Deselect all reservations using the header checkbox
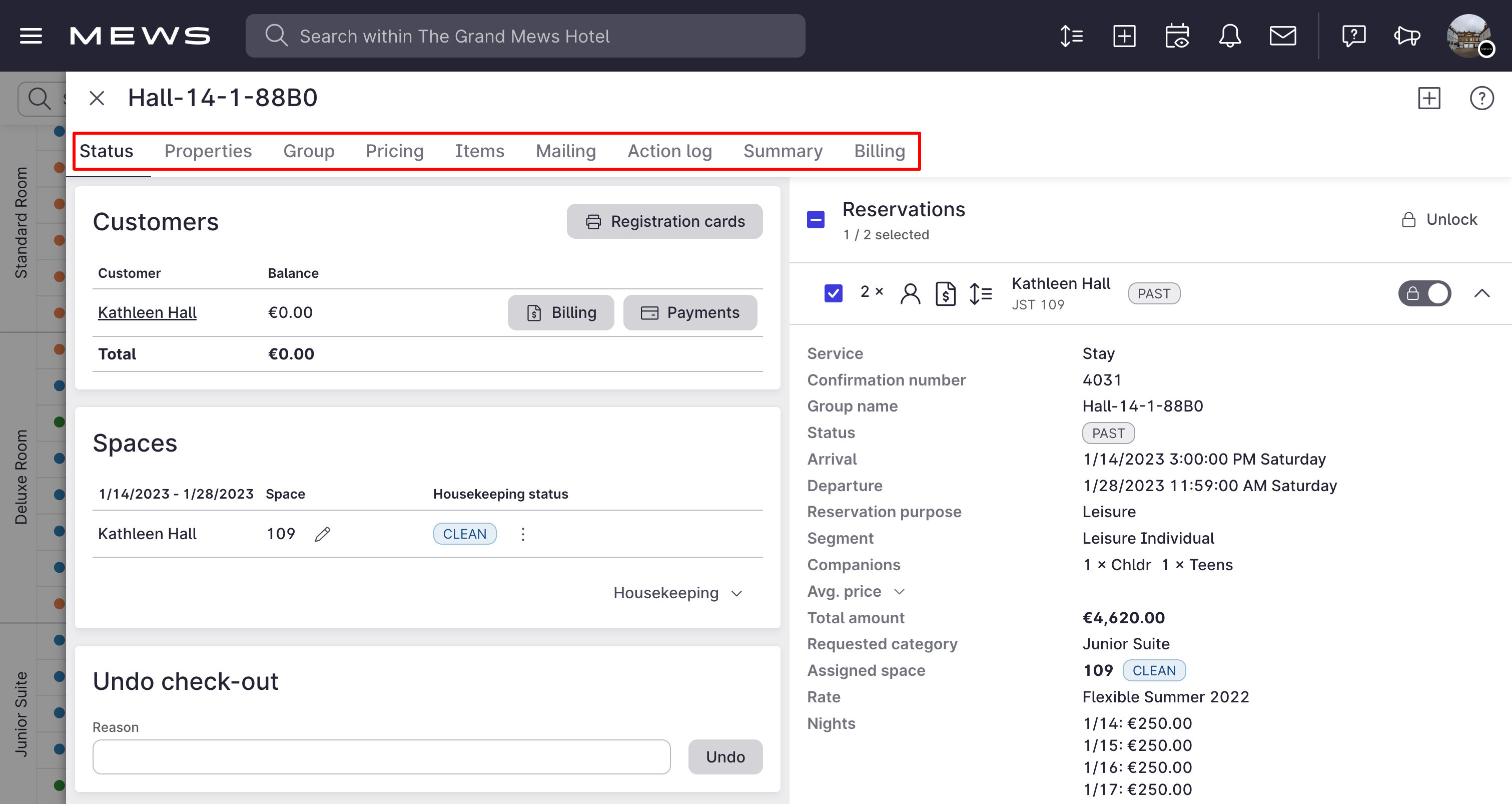Viewport: 1512px width, 804px height. (815, 219)
